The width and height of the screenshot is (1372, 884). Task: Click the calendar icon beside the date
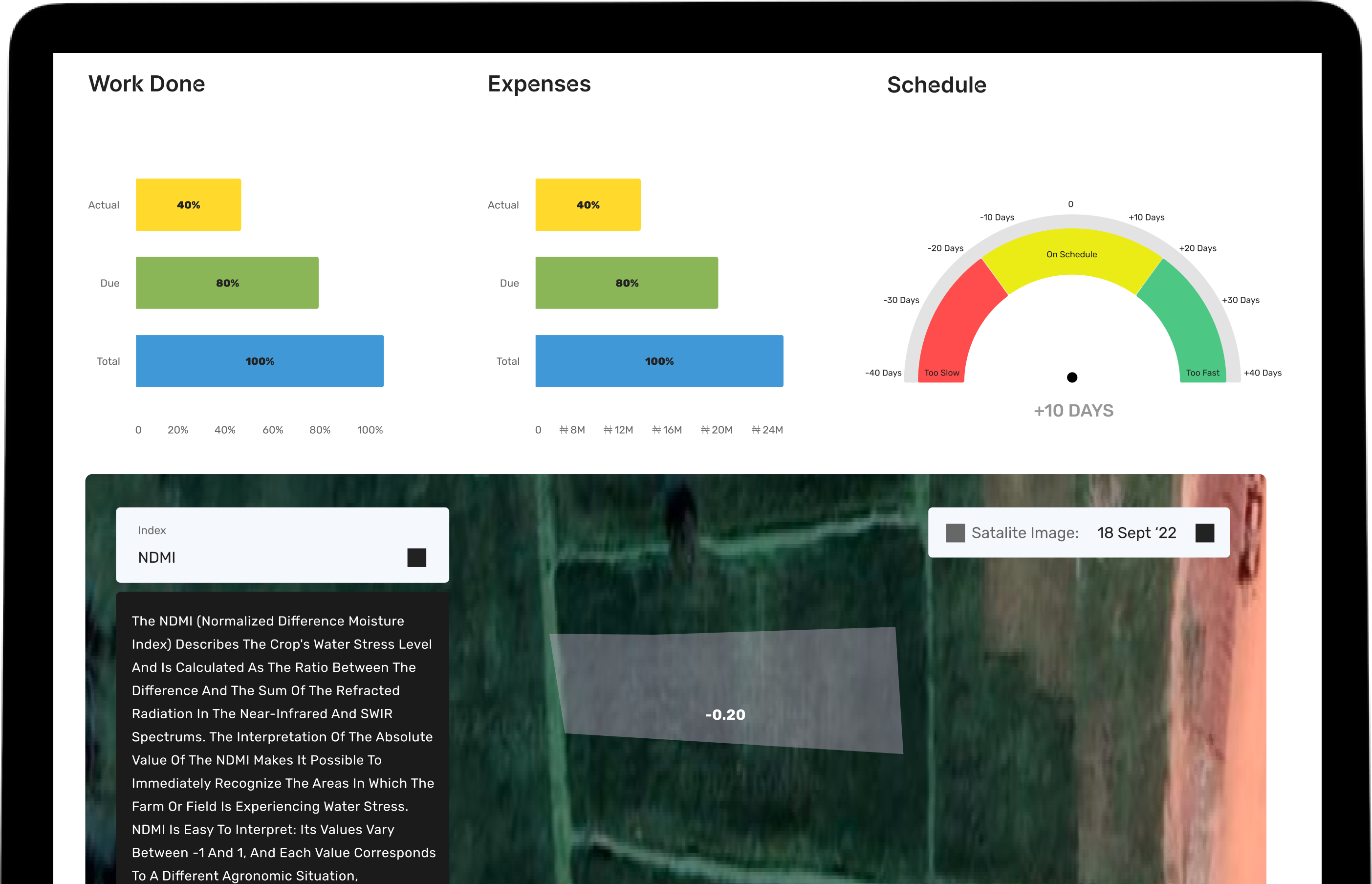(1206, 532)
